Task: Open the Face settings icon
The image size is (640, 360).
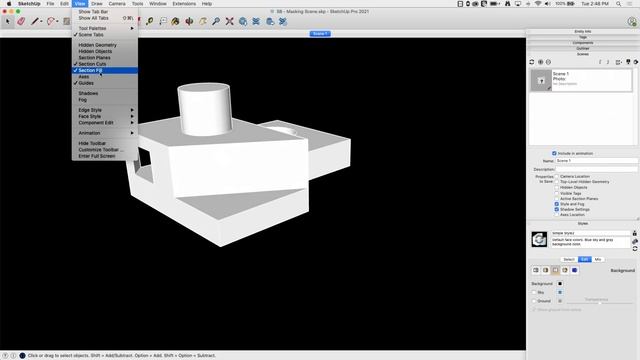Action: click(x=545, y=270)
